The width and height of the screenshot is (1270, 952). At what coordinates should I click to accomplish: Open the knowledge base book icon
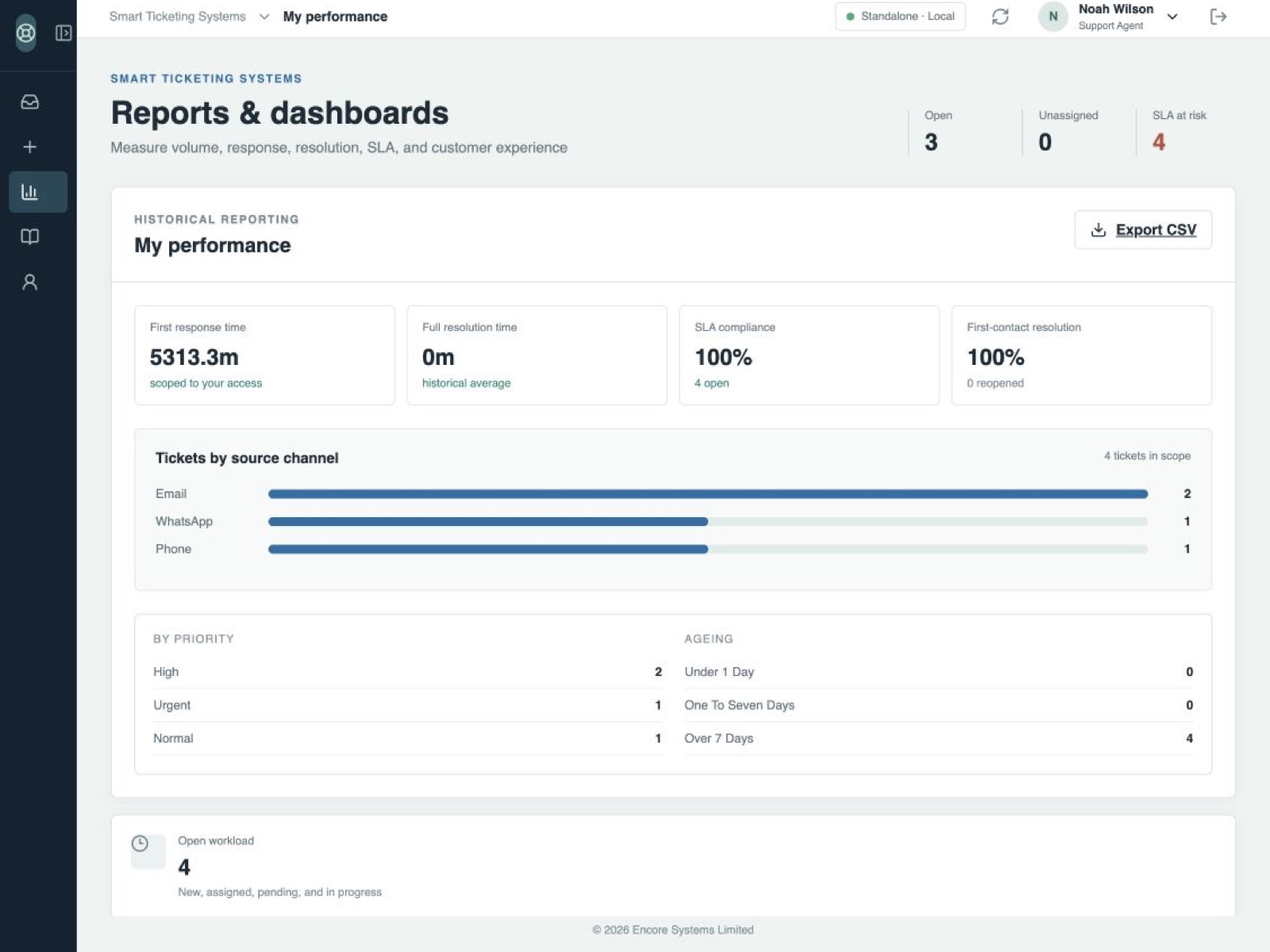pos(30,236)
